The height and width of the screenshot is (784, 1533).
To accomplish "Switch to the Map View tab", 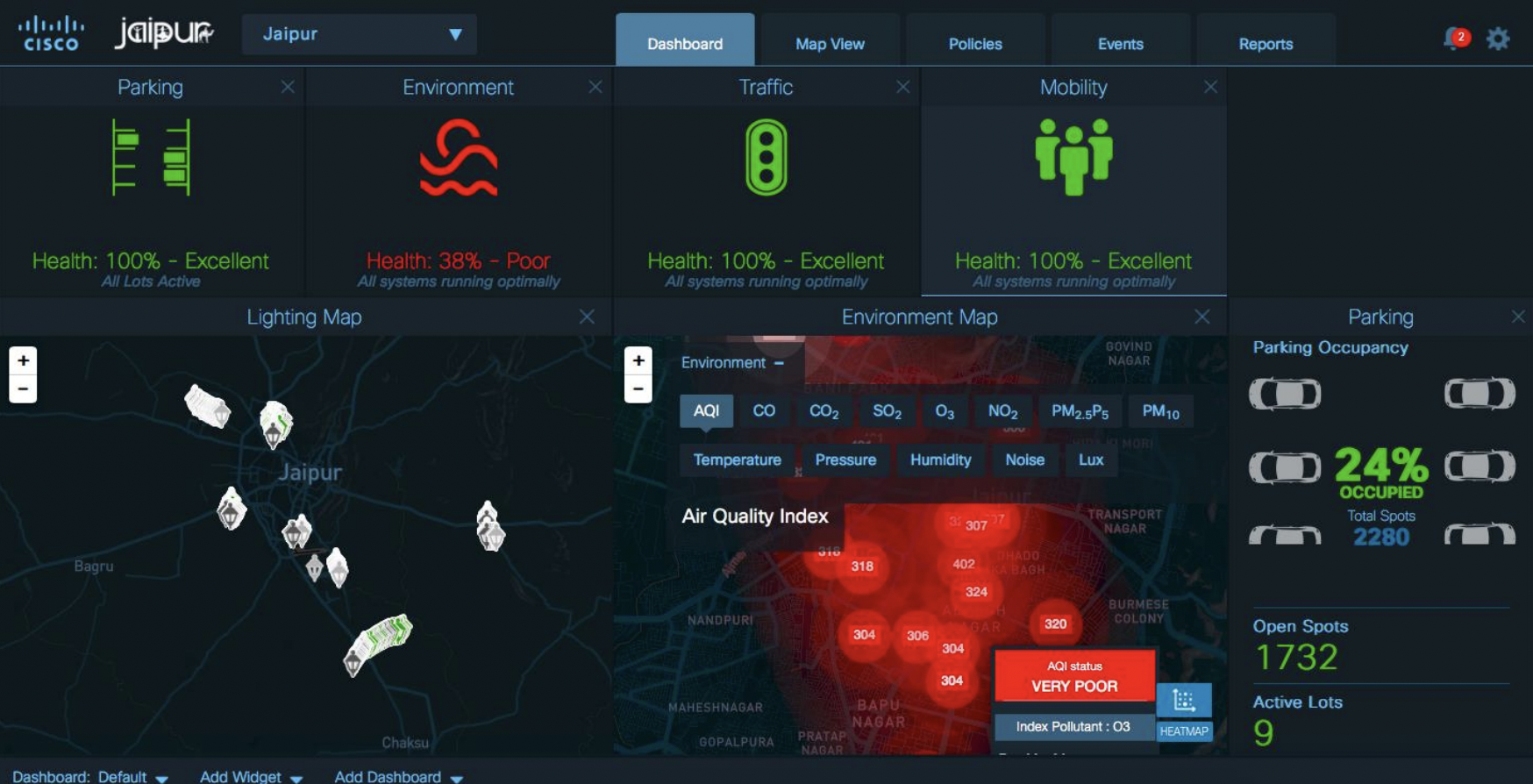I will [830, 40].
